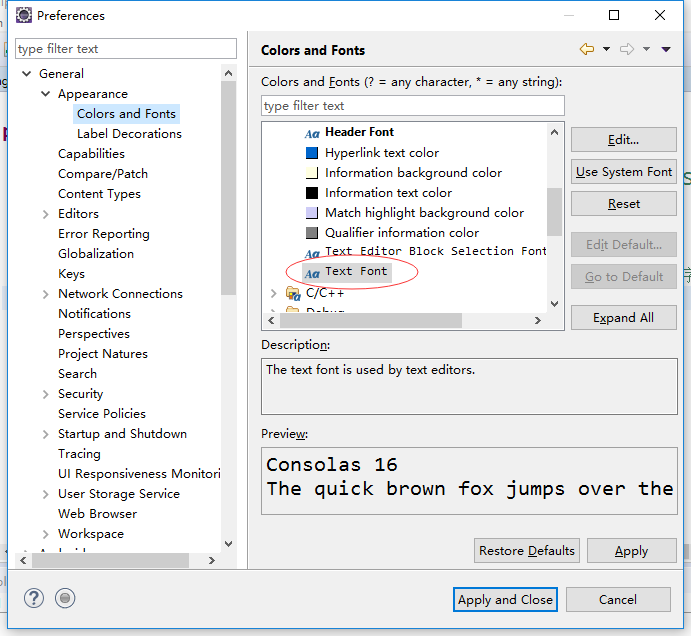Select Text Font in the list

[x=355, y=272]
